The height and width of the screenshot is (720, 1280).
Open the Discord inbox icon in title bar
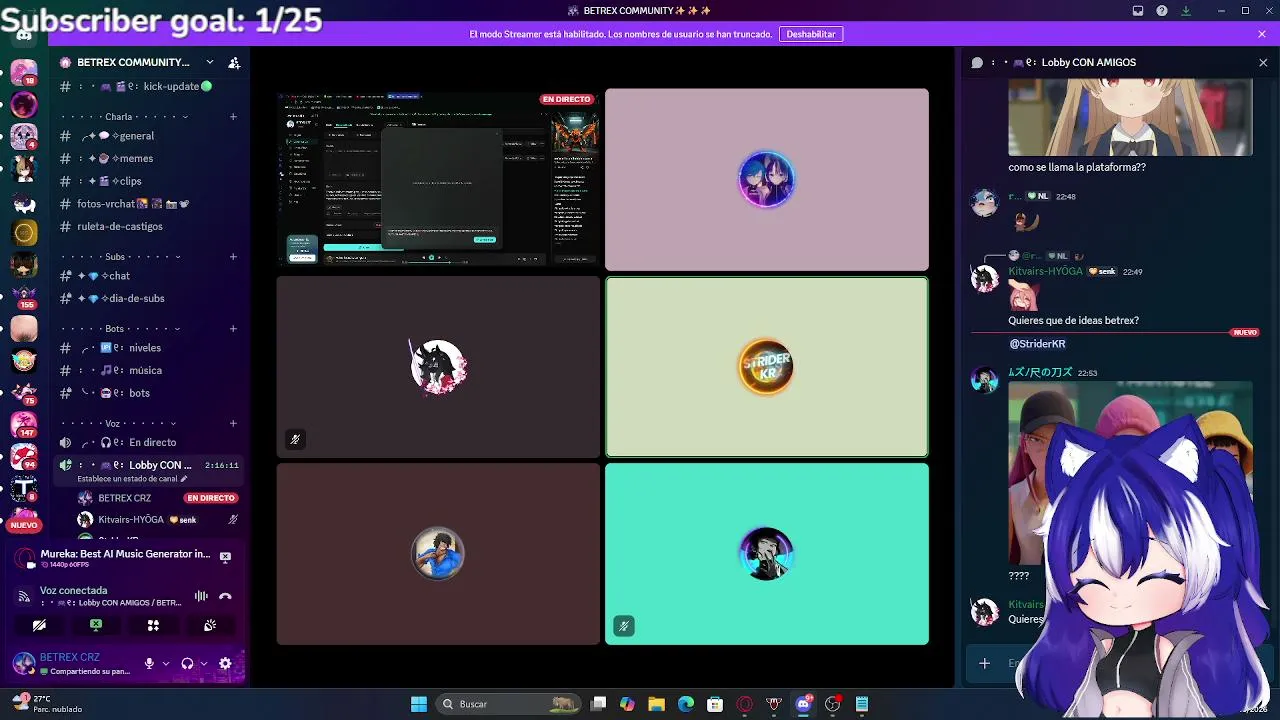(x=1138, y=11)
